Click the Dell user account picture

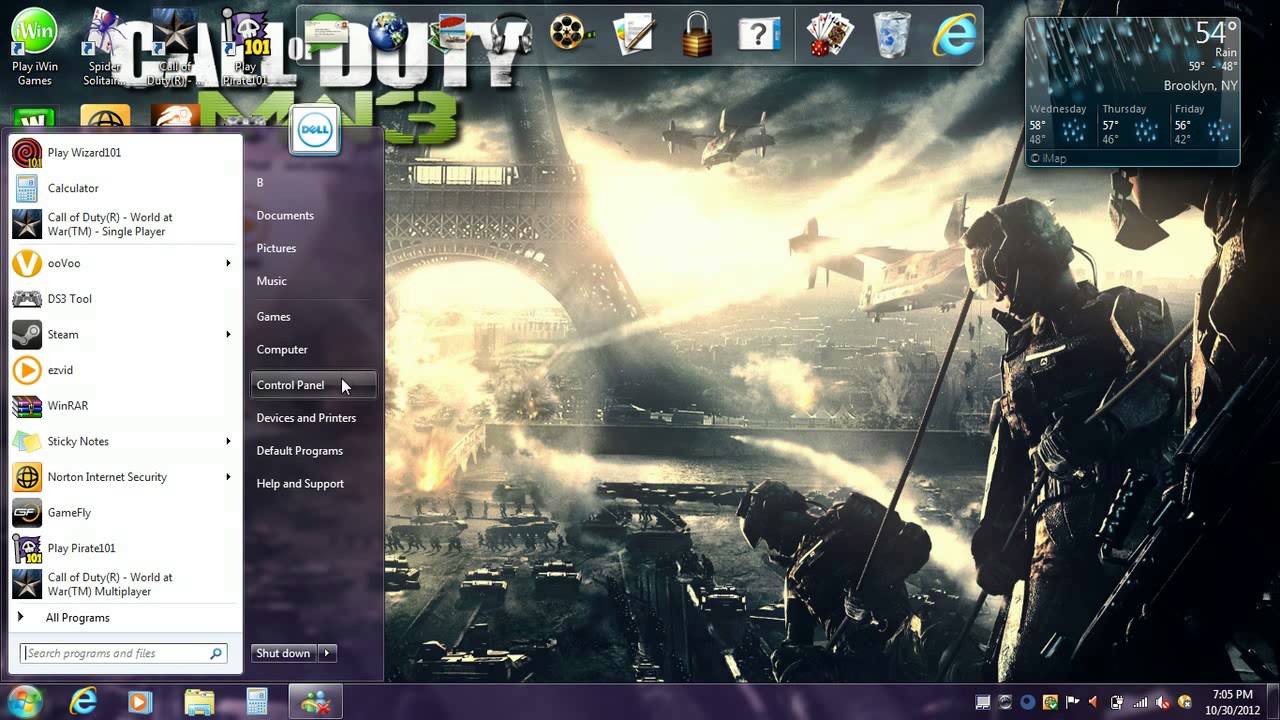pos(314,132)
